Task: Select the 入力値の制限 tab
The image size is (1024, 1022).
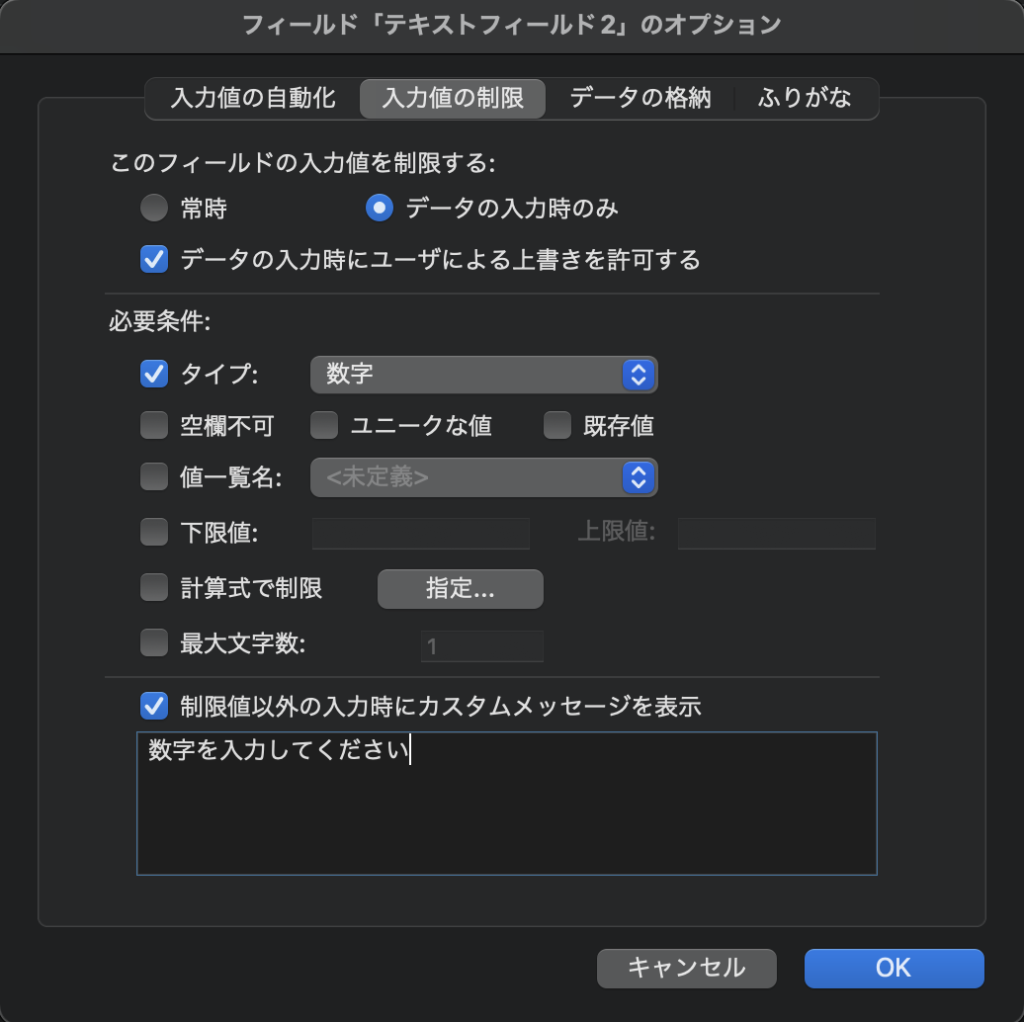Action: click(x=453, y=99)
